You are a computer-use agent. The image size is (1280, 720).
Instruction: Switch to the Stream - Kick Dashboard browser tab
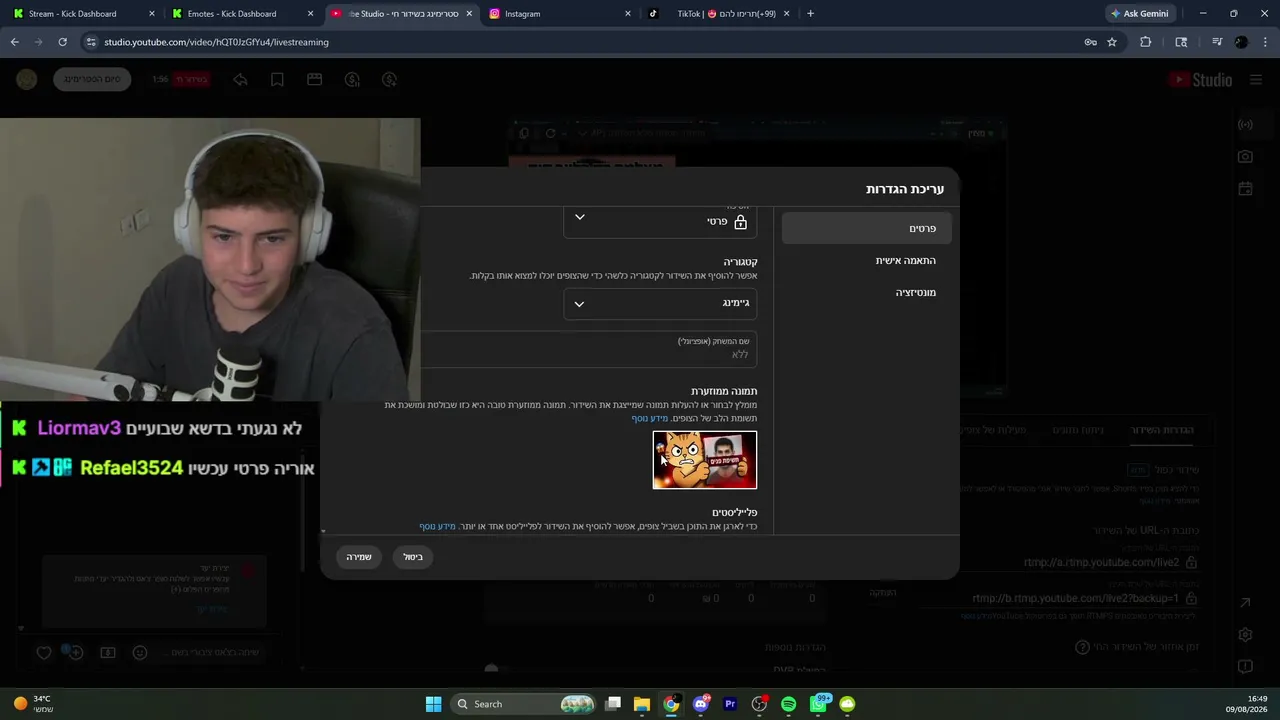(x=80, y=14)
